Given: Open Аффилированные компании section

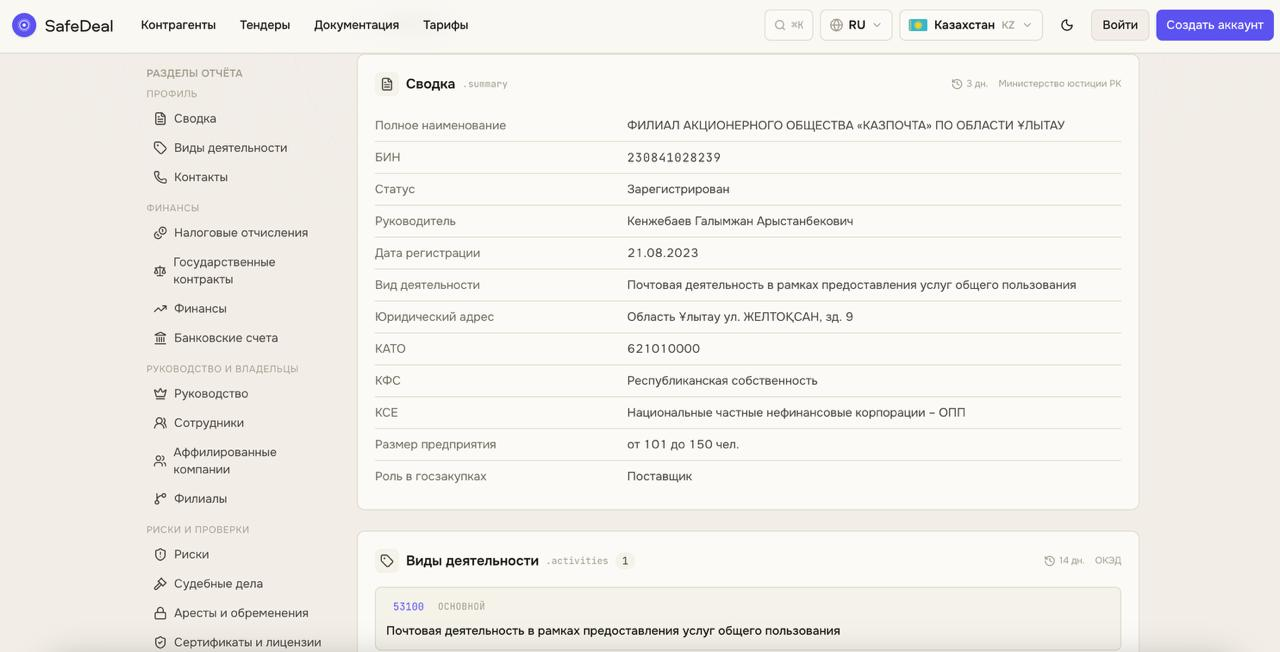Looking at the screenshot, I should [x=225, y=460].
